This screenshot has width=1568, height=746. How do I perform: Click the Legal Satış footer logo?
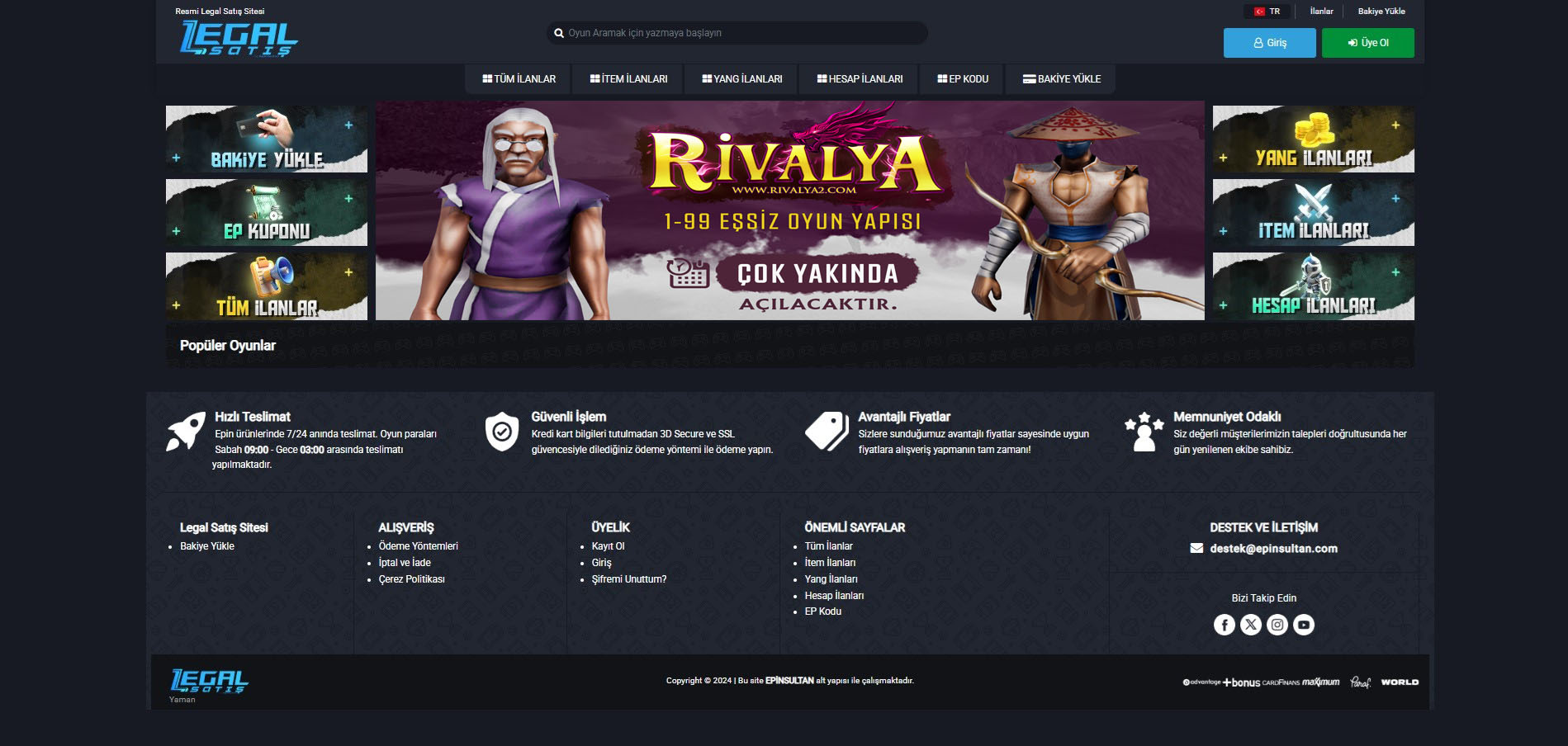pyautogui.click(x=209, y=682)
